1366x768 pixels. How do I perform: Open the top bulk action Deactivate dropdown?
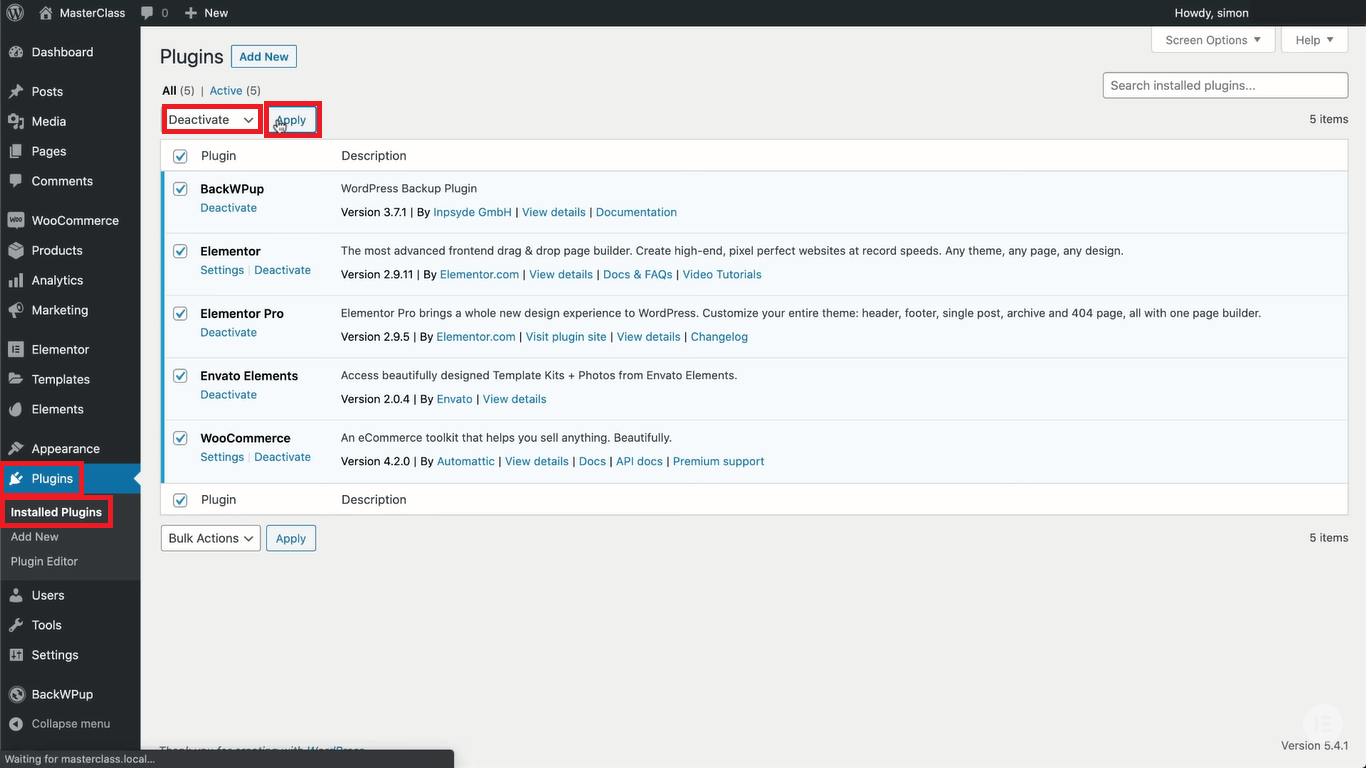tap(211, 120)
